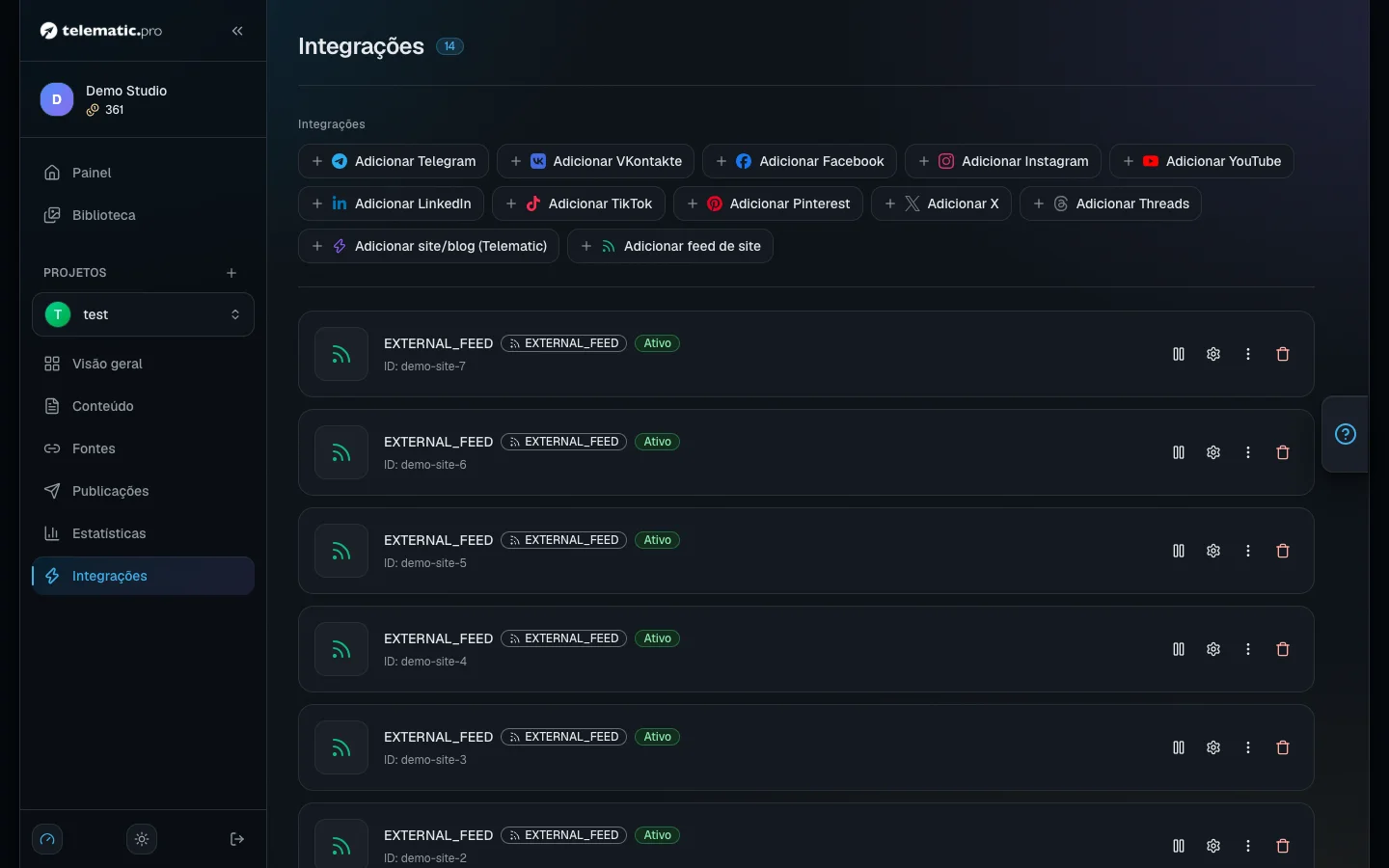
Task: Open settings gear for demo-site-3
Action: [x=1213, y=747]
